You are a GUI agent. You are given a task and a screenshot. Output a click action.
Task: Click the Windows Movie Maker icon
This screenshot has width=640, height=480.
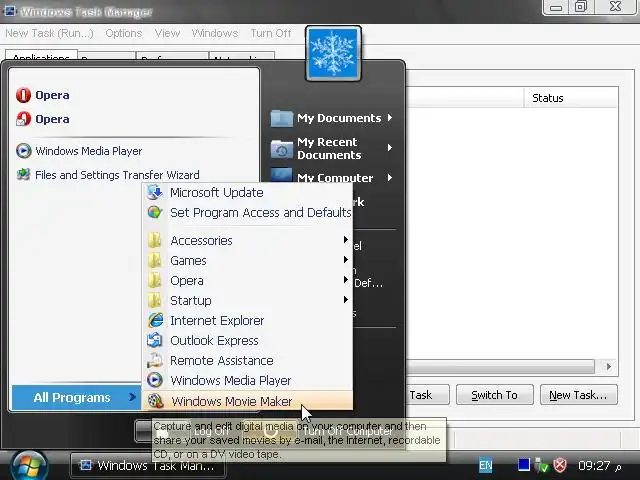click(x=156, y=401)
